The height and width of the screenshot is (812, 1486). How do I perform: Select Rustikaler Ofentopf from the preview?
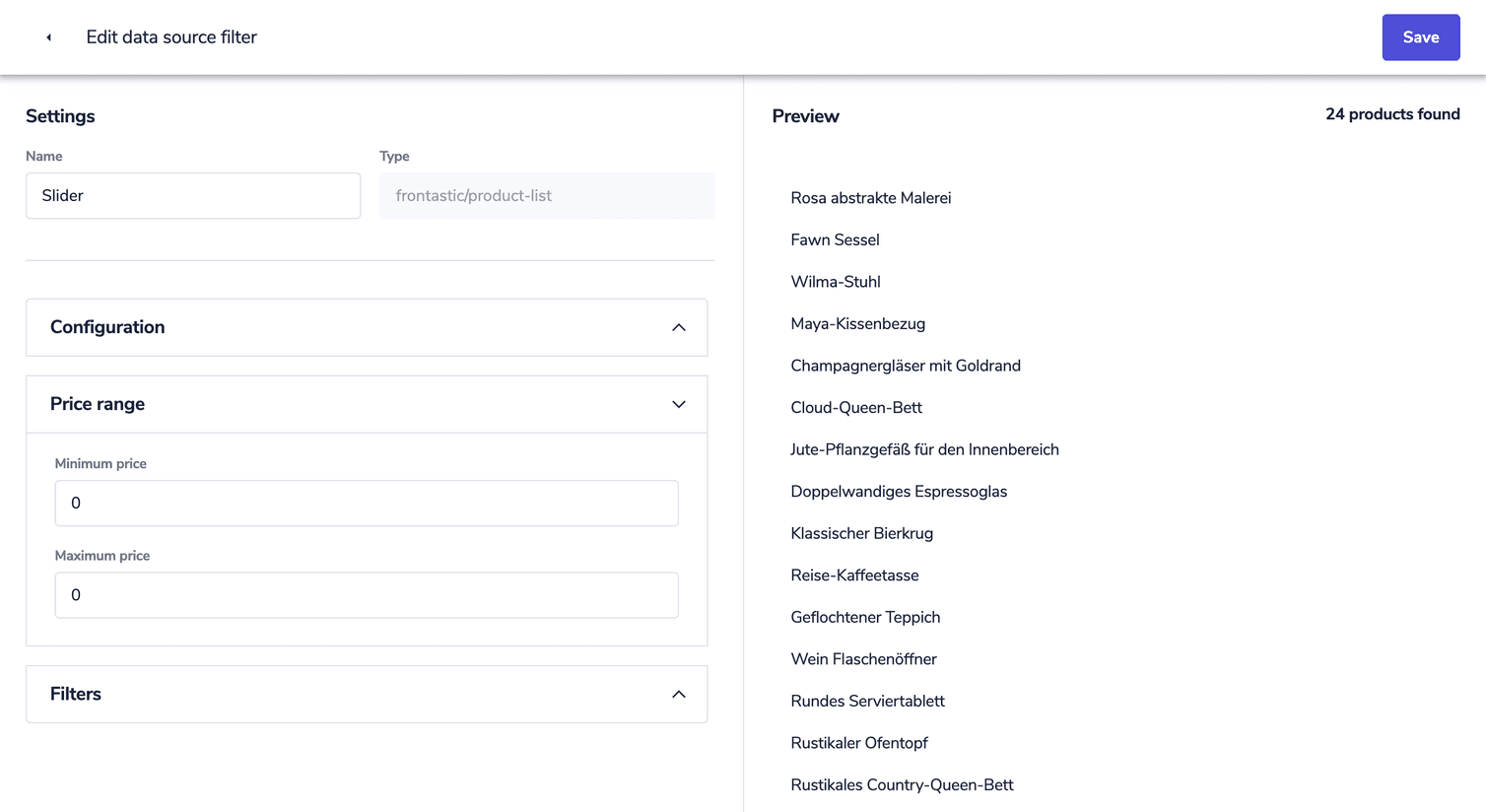coord(859,742)
